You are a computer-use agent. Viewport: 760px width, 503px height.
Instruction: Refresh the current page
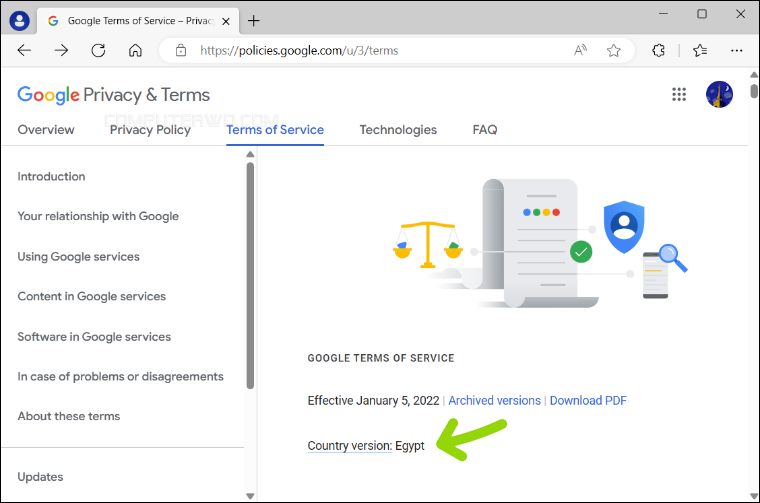click(98, 50)
